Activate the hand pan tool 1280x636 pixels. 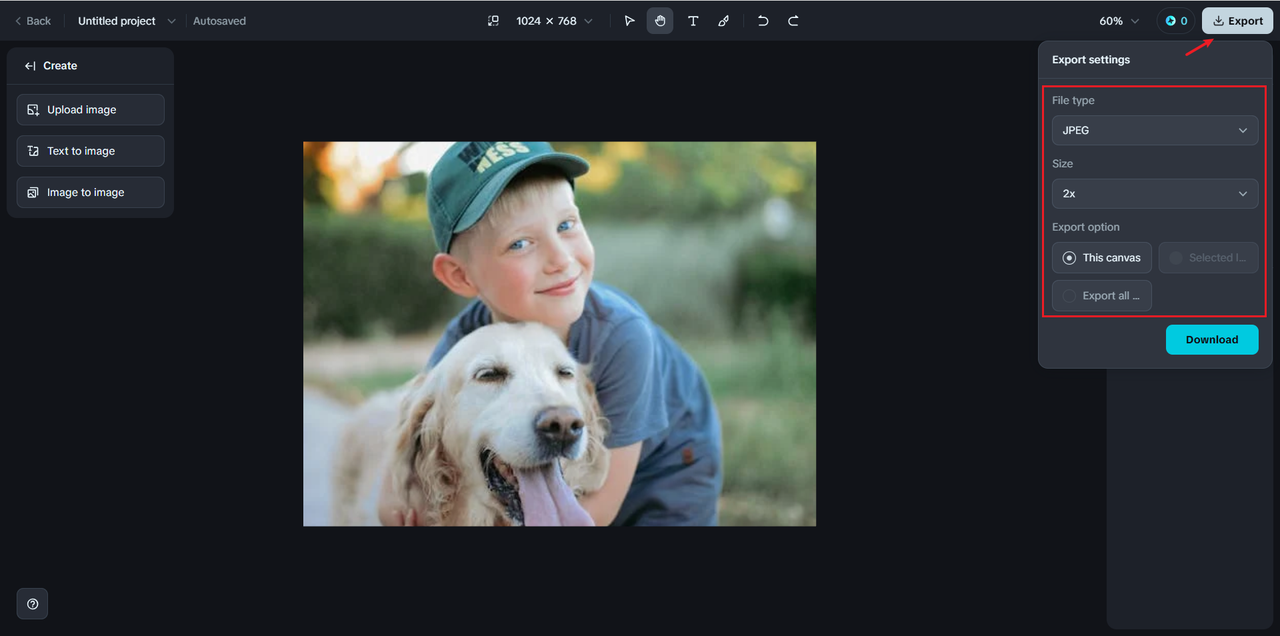click(x=660, y=21)
